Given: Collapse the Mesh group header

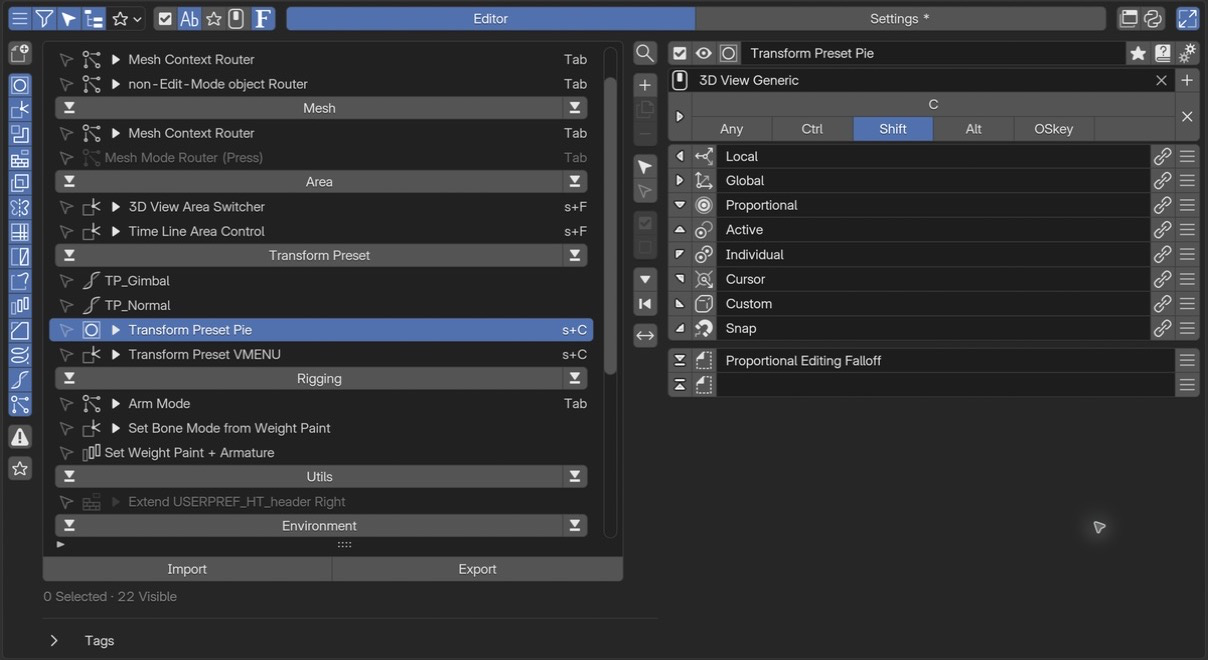Looking at the screenshot, I should click(69, 108).
